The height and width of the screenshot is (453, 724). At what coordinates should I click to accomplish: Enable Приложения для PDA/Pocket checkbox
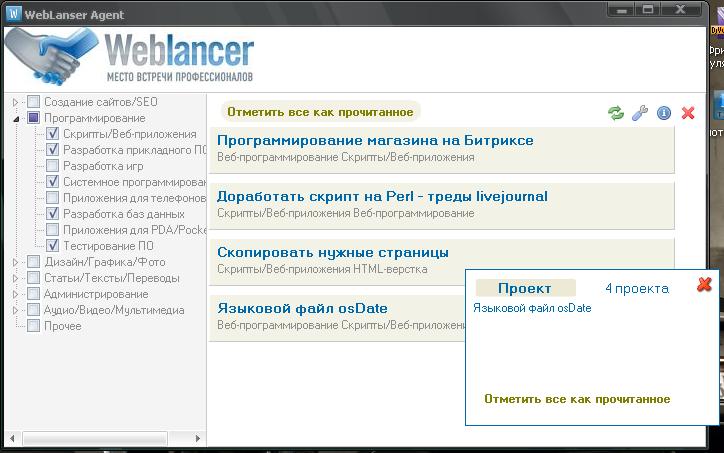[53, 230]
